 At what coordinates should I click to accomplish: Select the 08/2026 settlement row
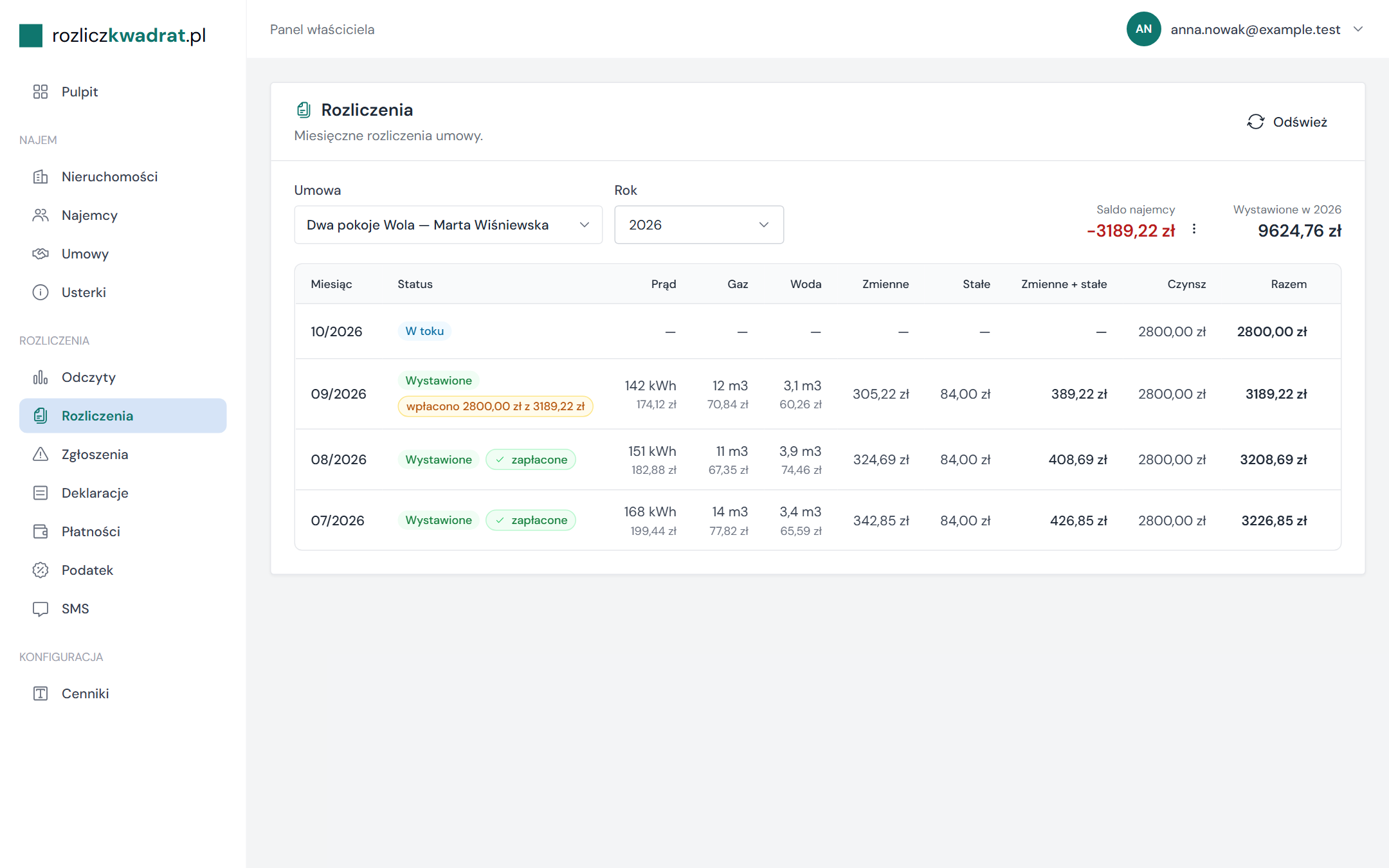[818, 460]
